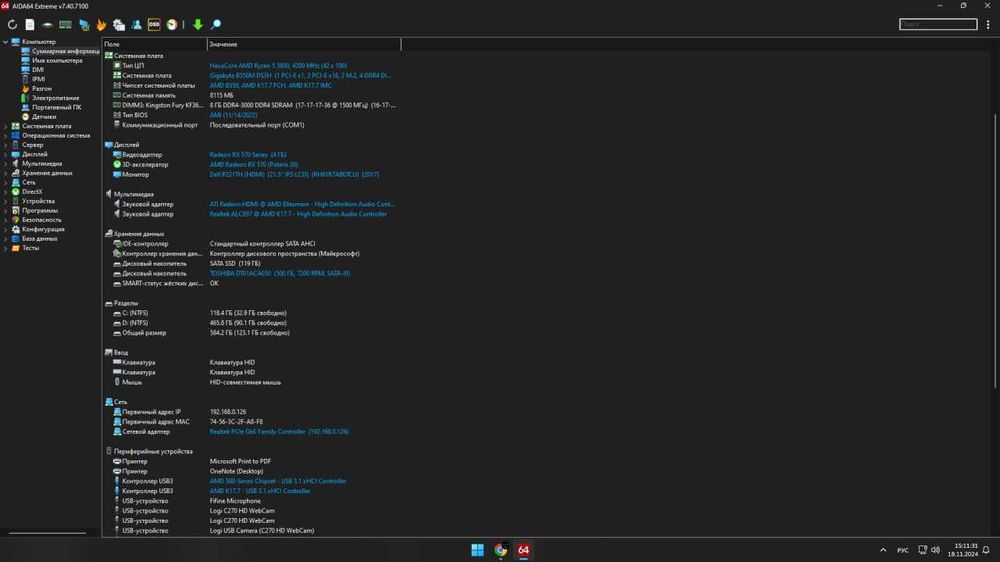Open the DMI tree item

(x=38, y=70)
